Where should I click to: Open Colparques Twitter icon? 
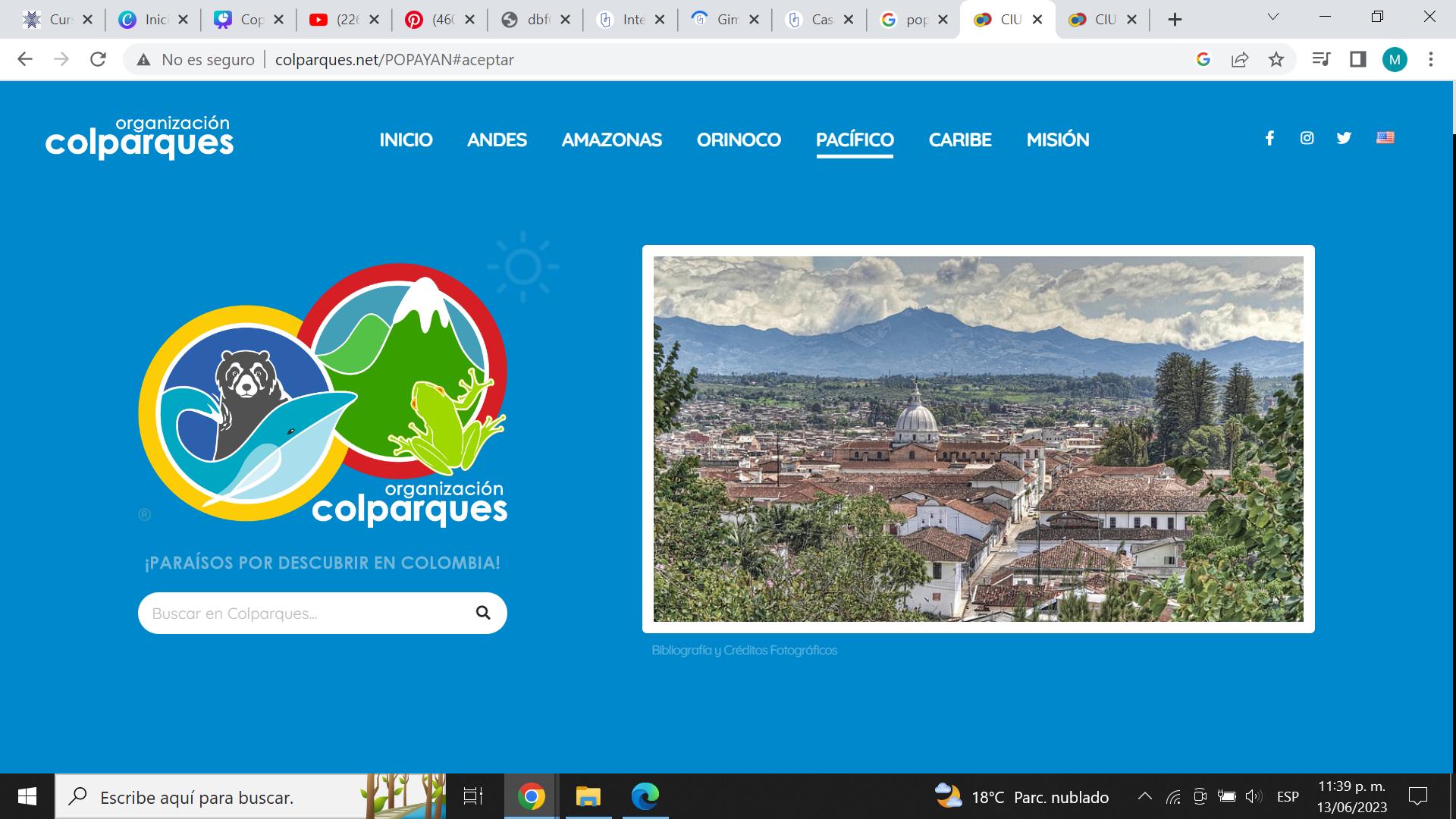(x=1344, y=138)
